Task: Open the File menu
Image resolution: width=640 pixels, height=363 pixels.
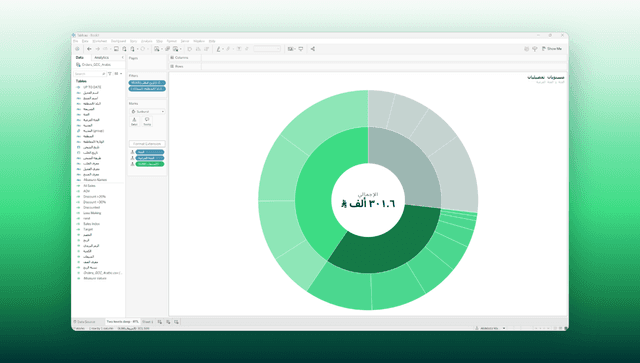Action: [x=76, y=41]
